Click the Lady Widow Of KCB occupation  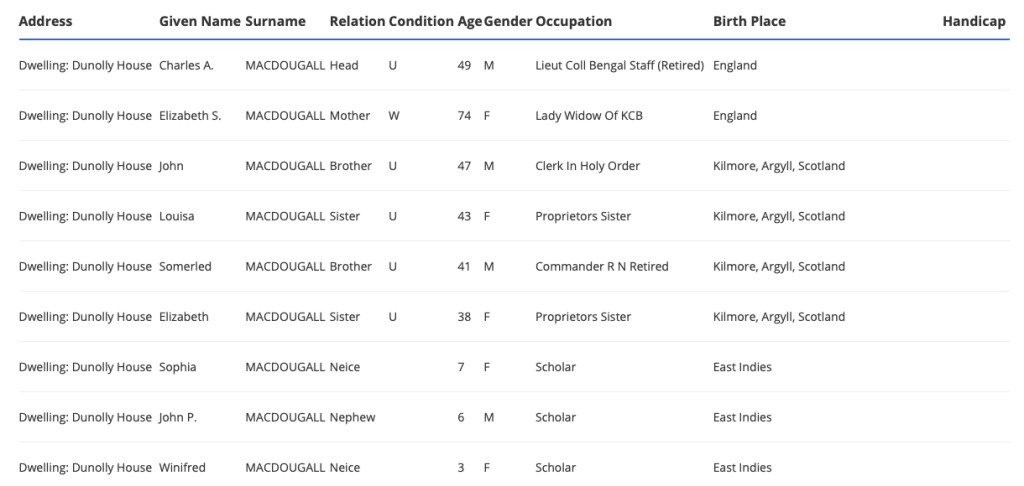[x=588, y=116]
